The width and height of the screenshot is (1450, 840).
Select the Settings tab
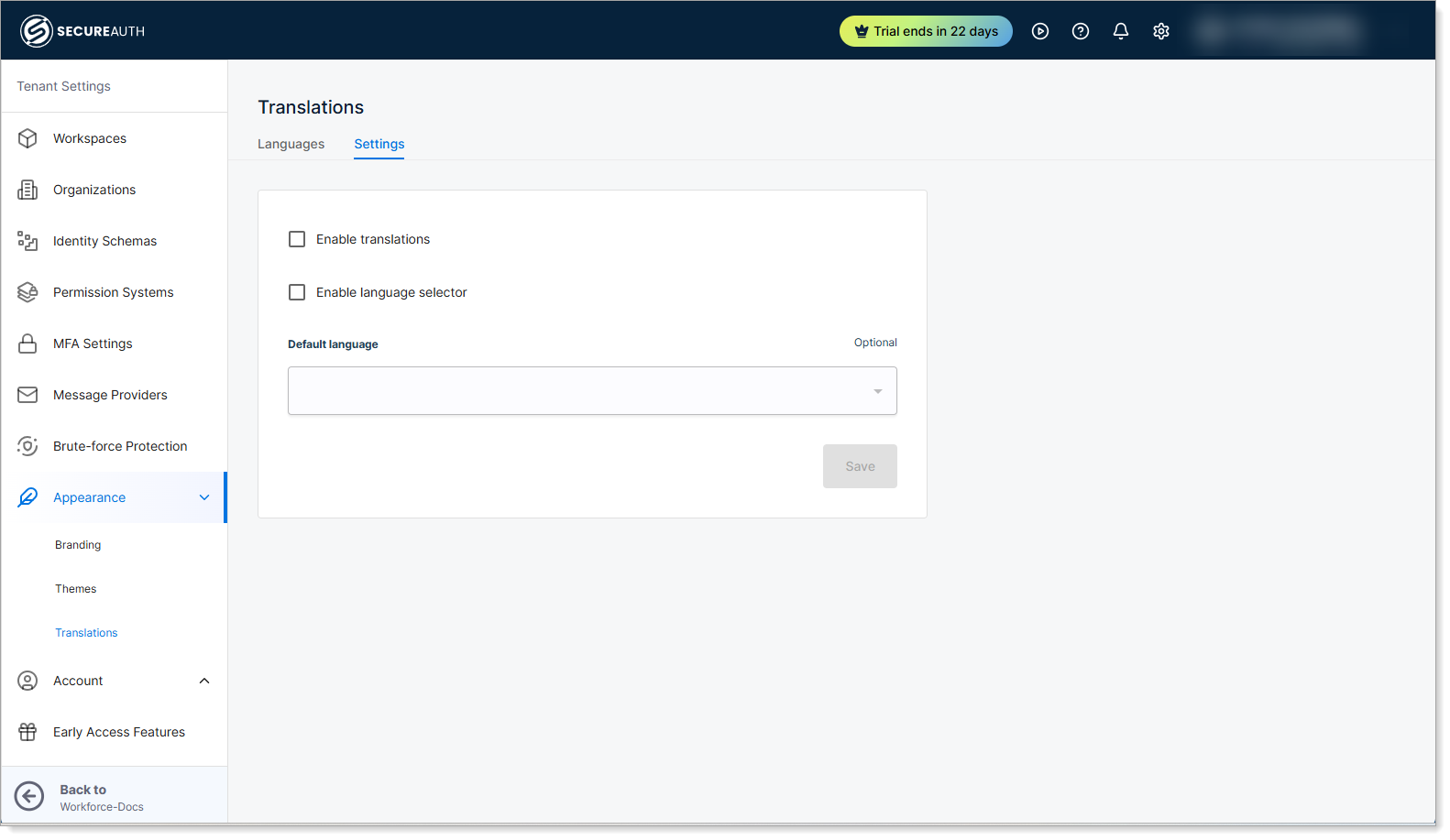click(379, 144)
